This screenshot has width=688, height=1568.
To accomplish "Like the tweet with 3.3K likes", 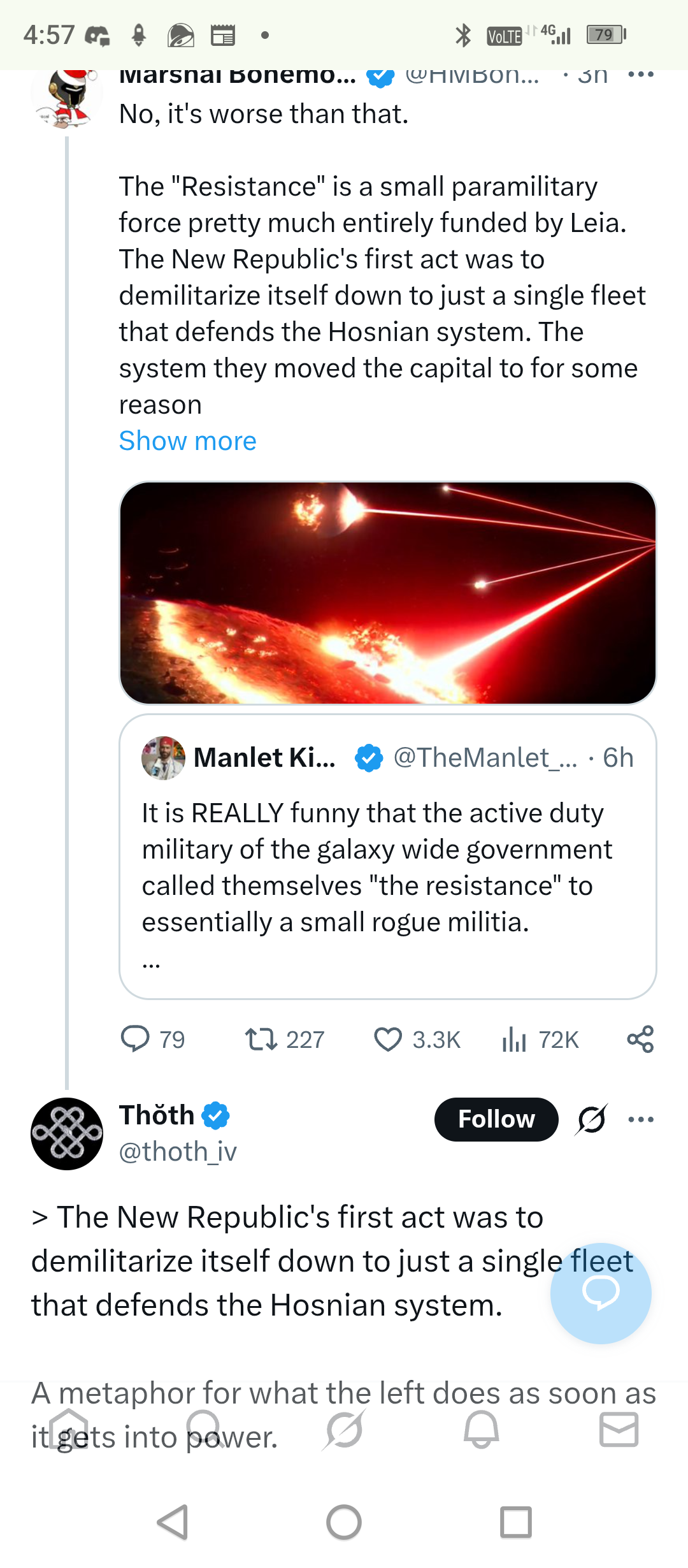I will point(417,1040).
